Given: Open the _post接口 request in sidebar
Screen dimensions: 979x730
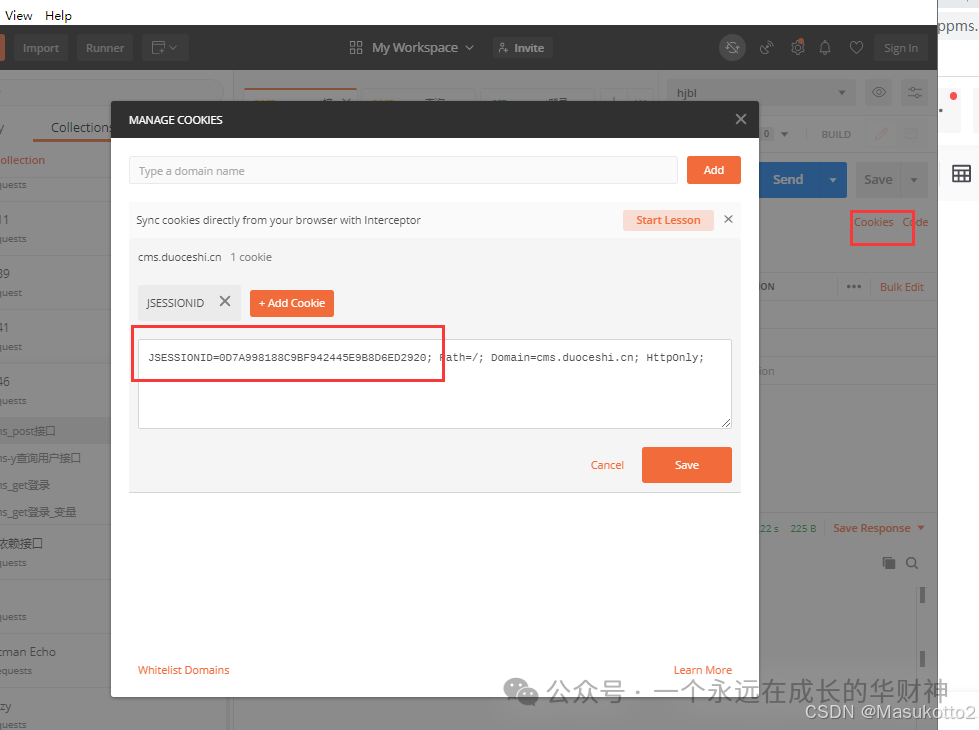Looking at the screenshot, I should (55, 431).
